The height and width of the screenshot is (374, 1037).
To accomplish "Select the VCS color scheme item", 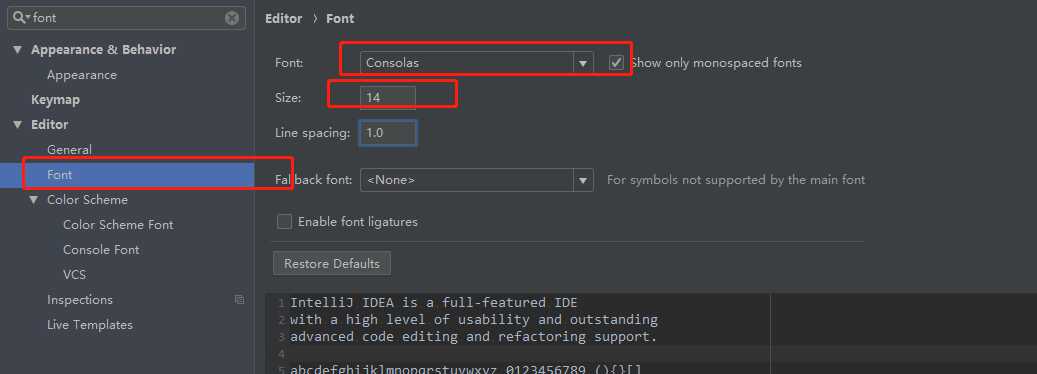I will 75,275.
